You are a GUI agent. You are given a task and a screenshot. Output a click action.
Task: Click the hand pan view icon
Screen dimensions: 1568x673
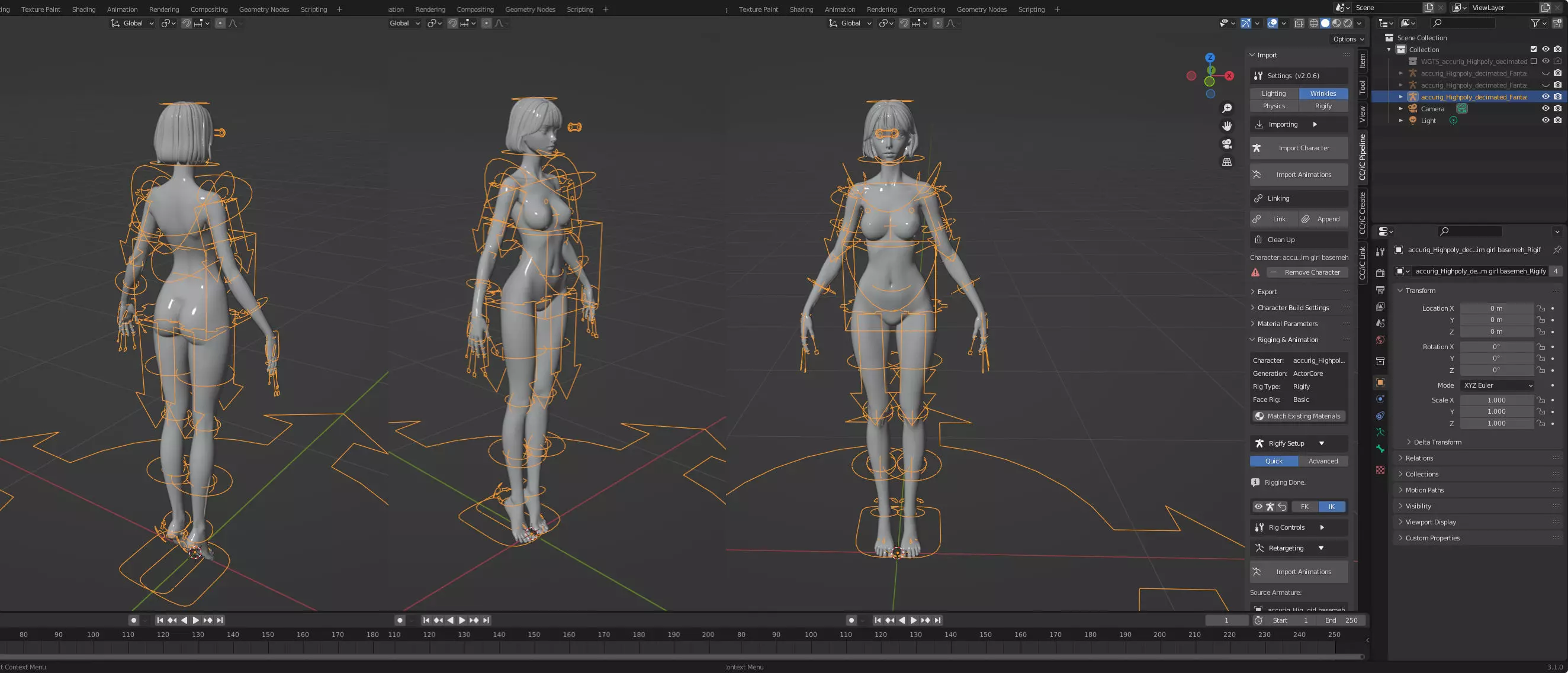coord(1227,126)
